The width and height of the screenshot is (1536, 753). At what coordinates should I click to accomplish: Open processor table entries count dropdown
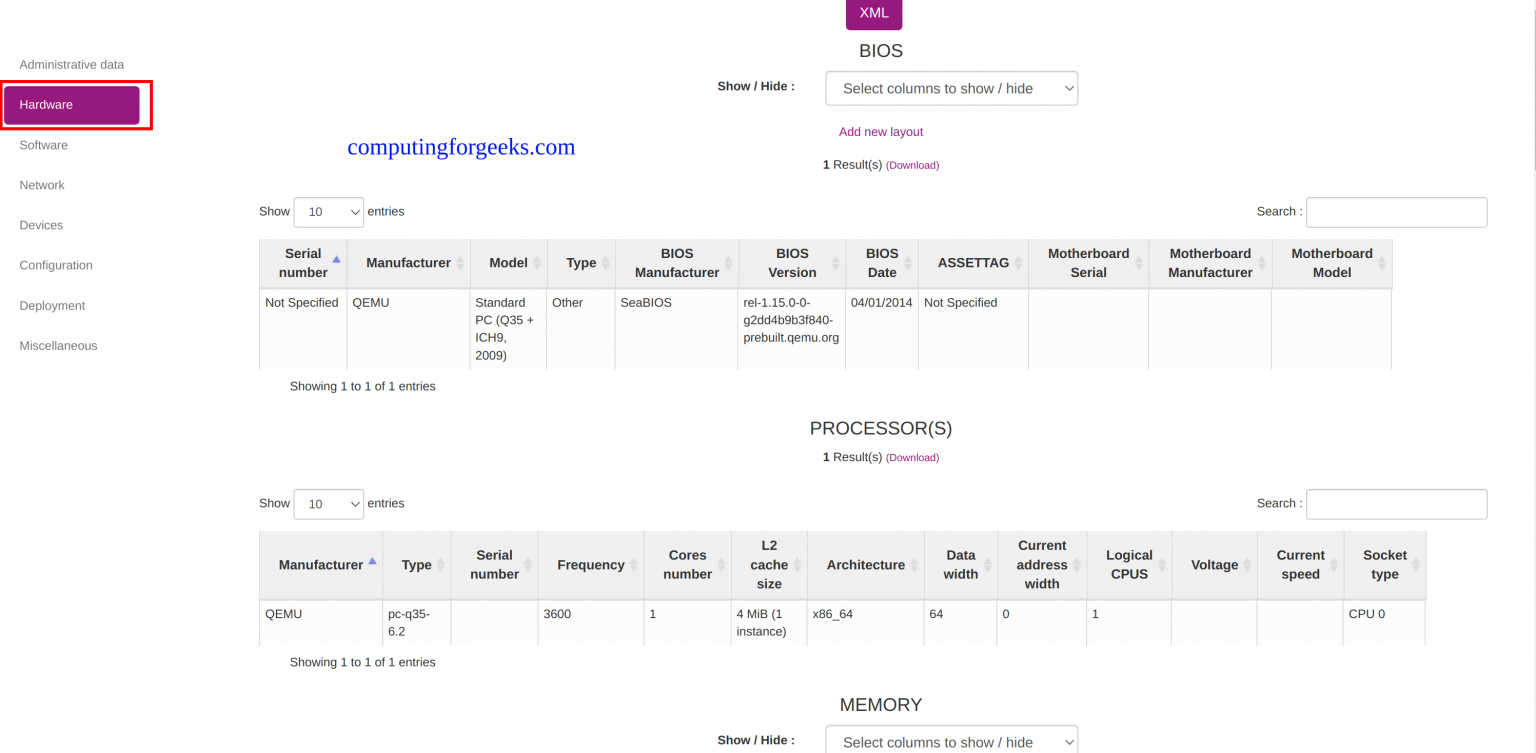click(328, 504)
